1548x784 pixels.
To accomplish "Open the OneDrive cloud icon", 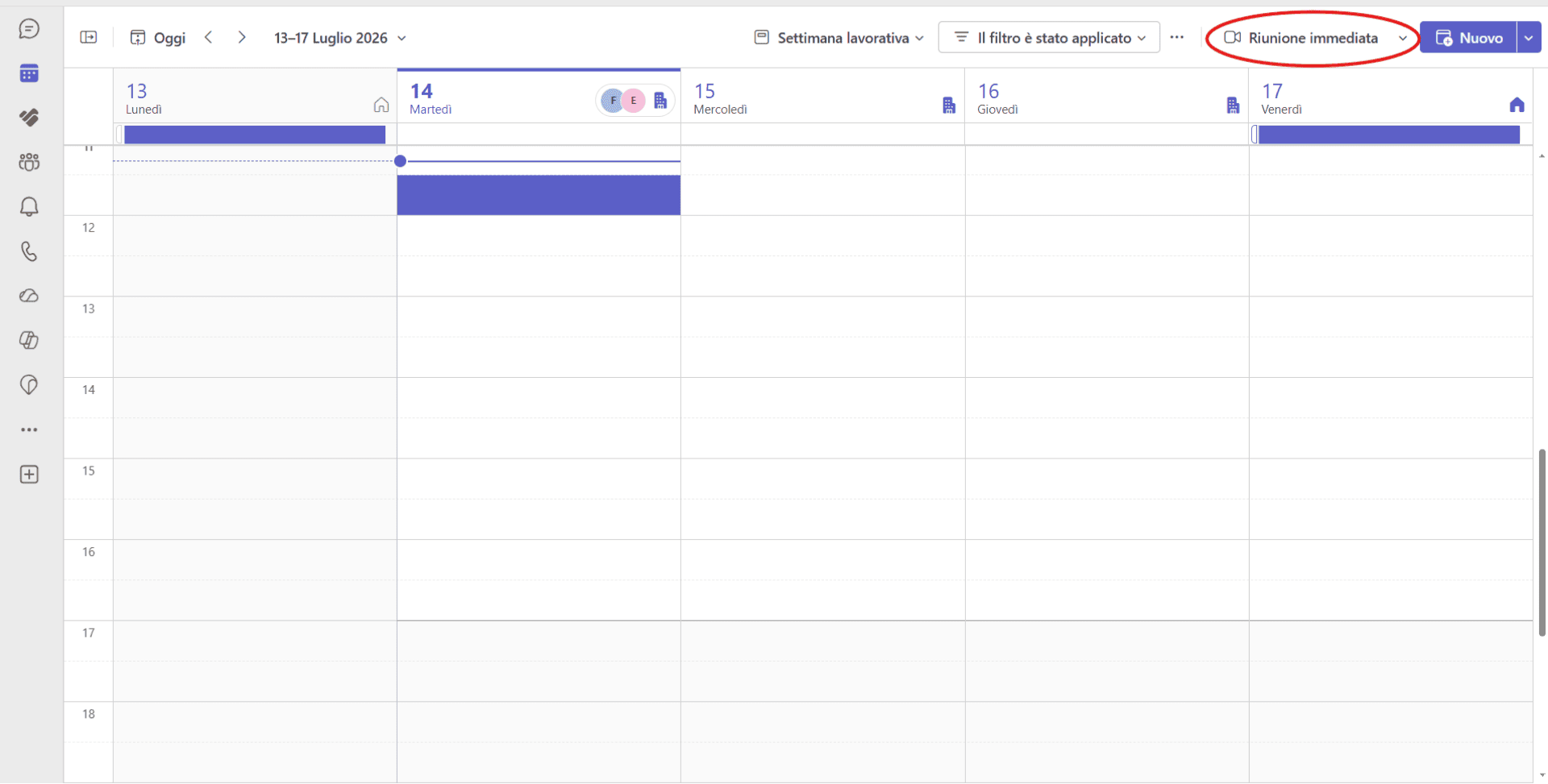I will click(x=29, y=296).
